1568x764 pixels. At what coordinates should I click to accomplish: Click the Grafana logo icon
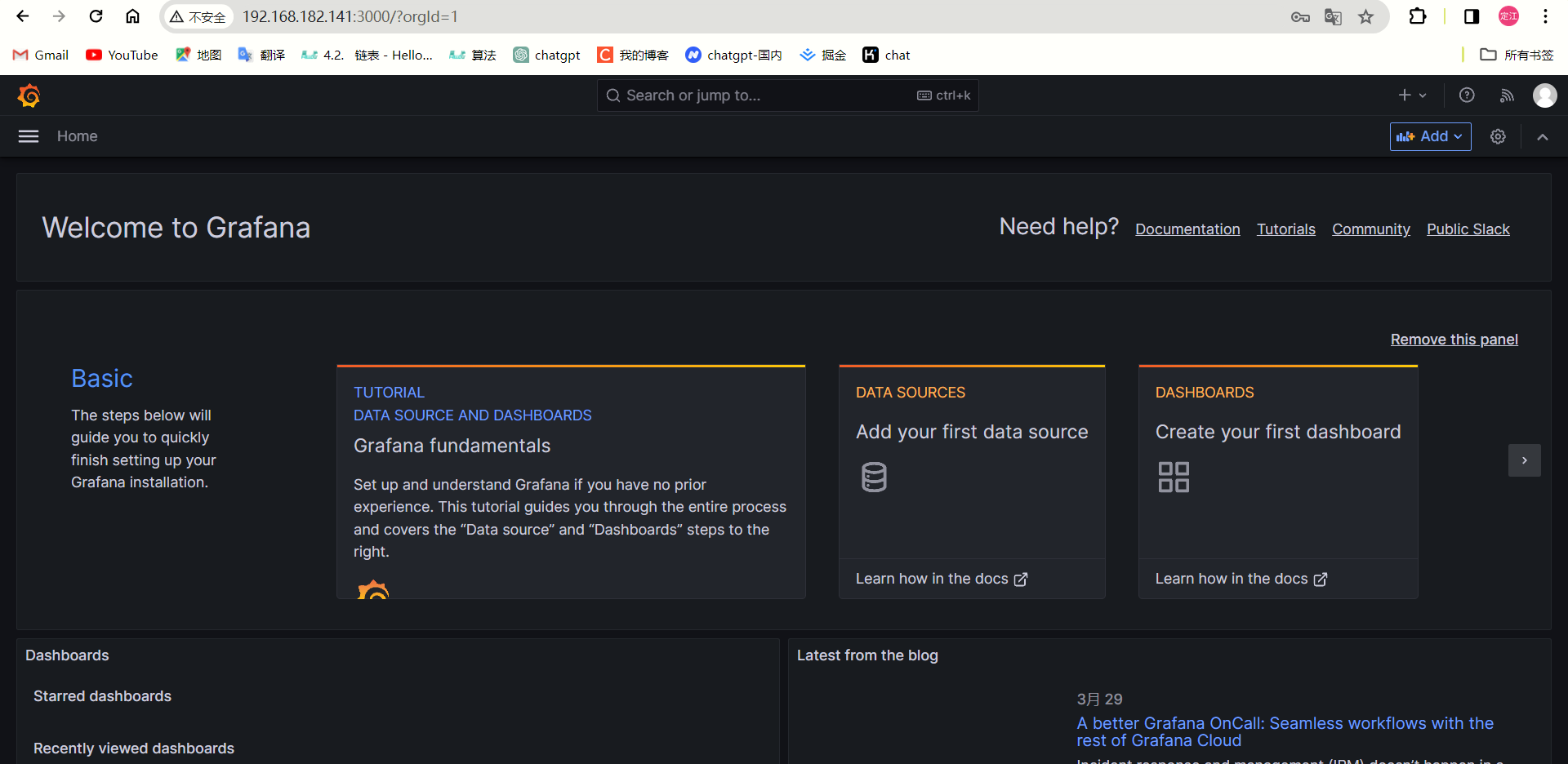pyautogui.click(x=29, y=95)
